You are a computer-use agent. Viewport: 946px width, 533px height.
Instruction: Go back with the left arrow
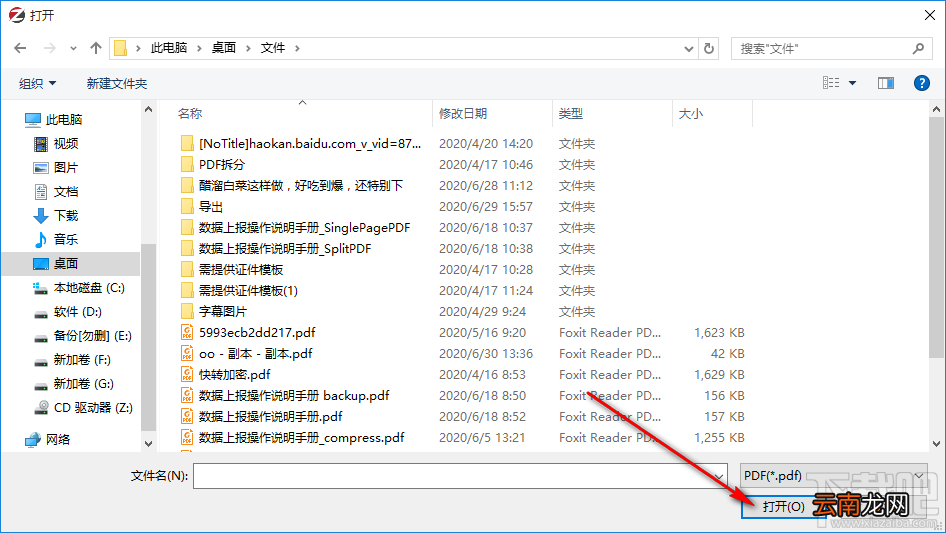pyautogui.click(x=20, y=48)
